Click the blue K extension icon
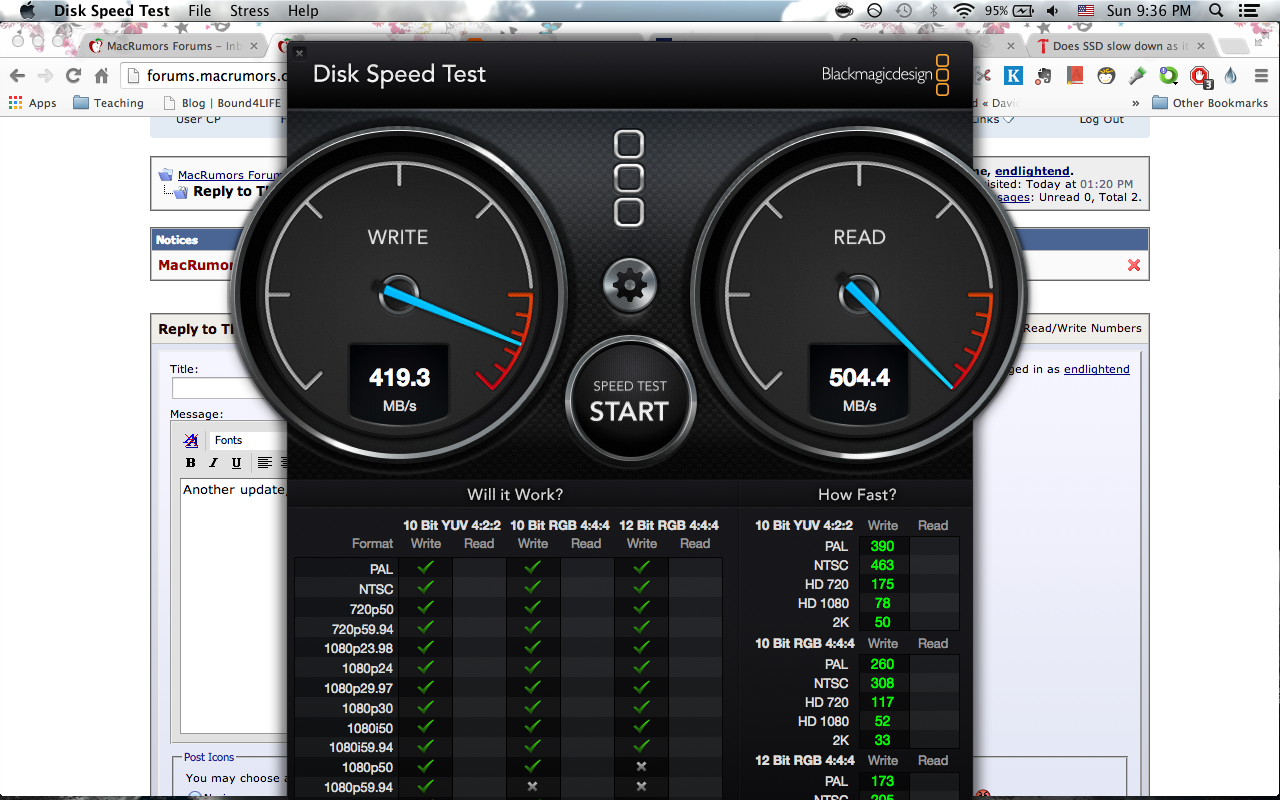This screenshot has width=1280, height=800. (1013, 76)
